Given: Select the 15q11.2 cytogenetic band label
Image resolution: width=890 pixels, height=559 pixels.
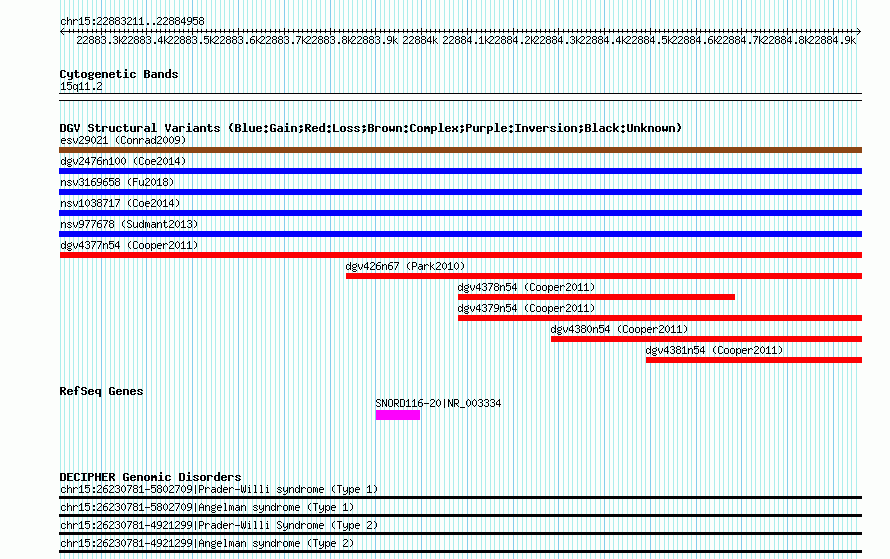Looking at the screenshot, I should [x=81, y=86].
